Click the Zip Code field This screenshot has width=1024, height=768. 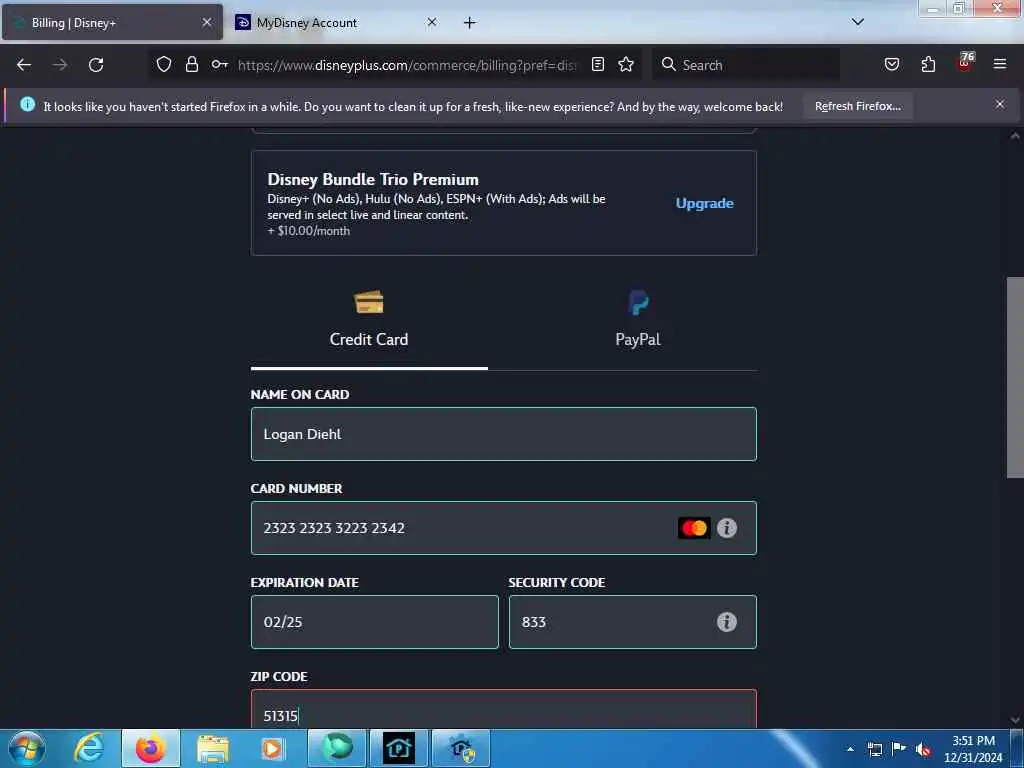[x=504, y=709]
